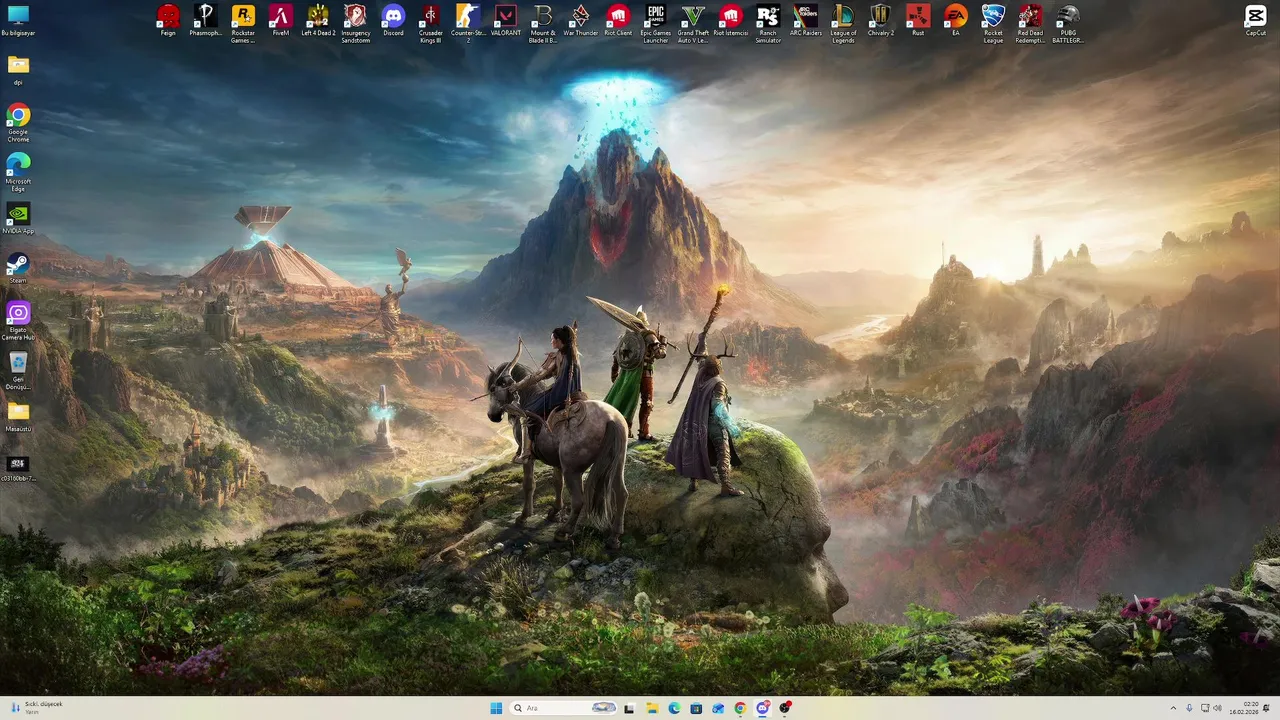Switch to Discord in the taskbar

(763, 708)
